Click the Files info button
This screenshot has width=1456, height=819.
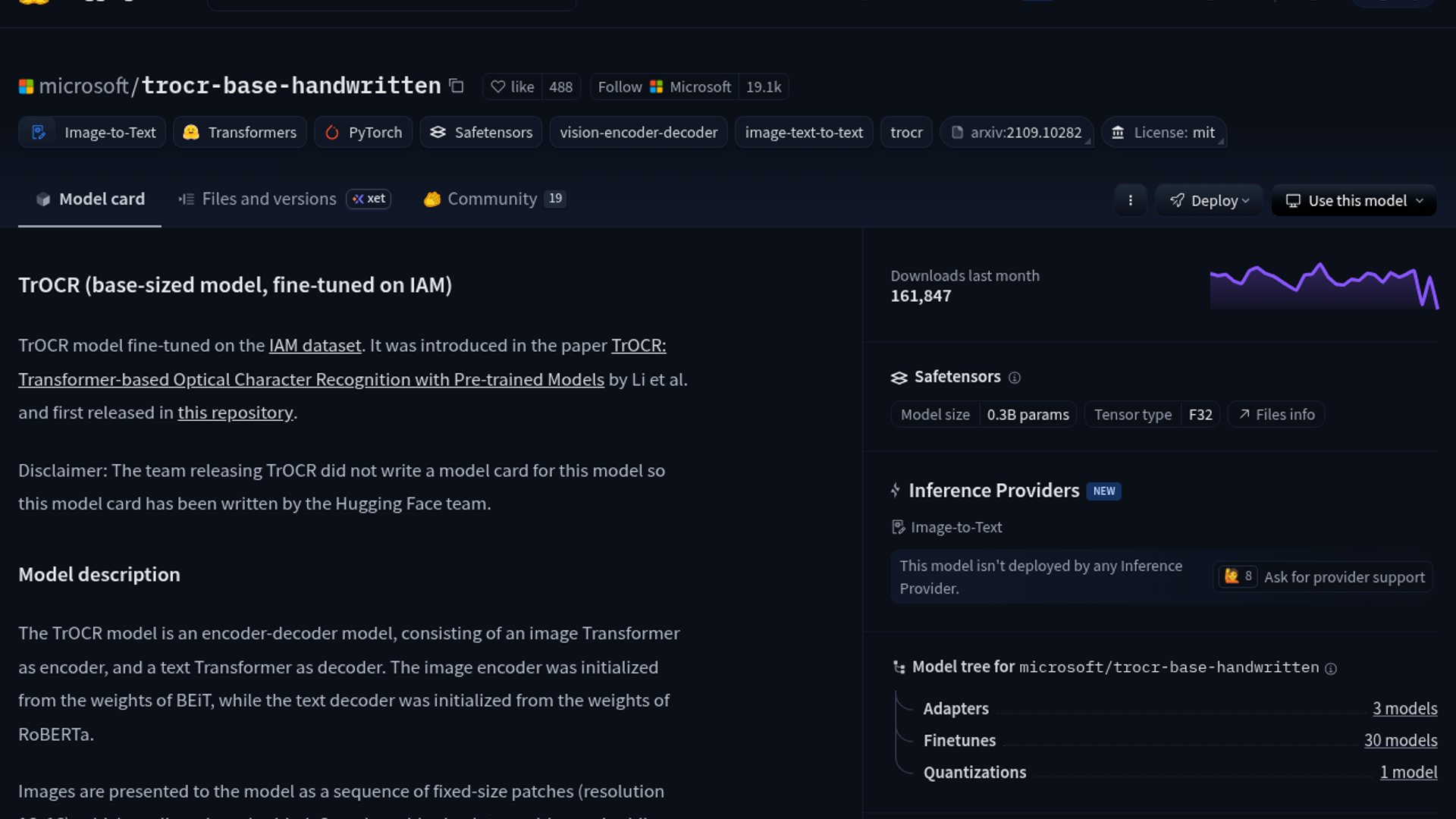1276,415
